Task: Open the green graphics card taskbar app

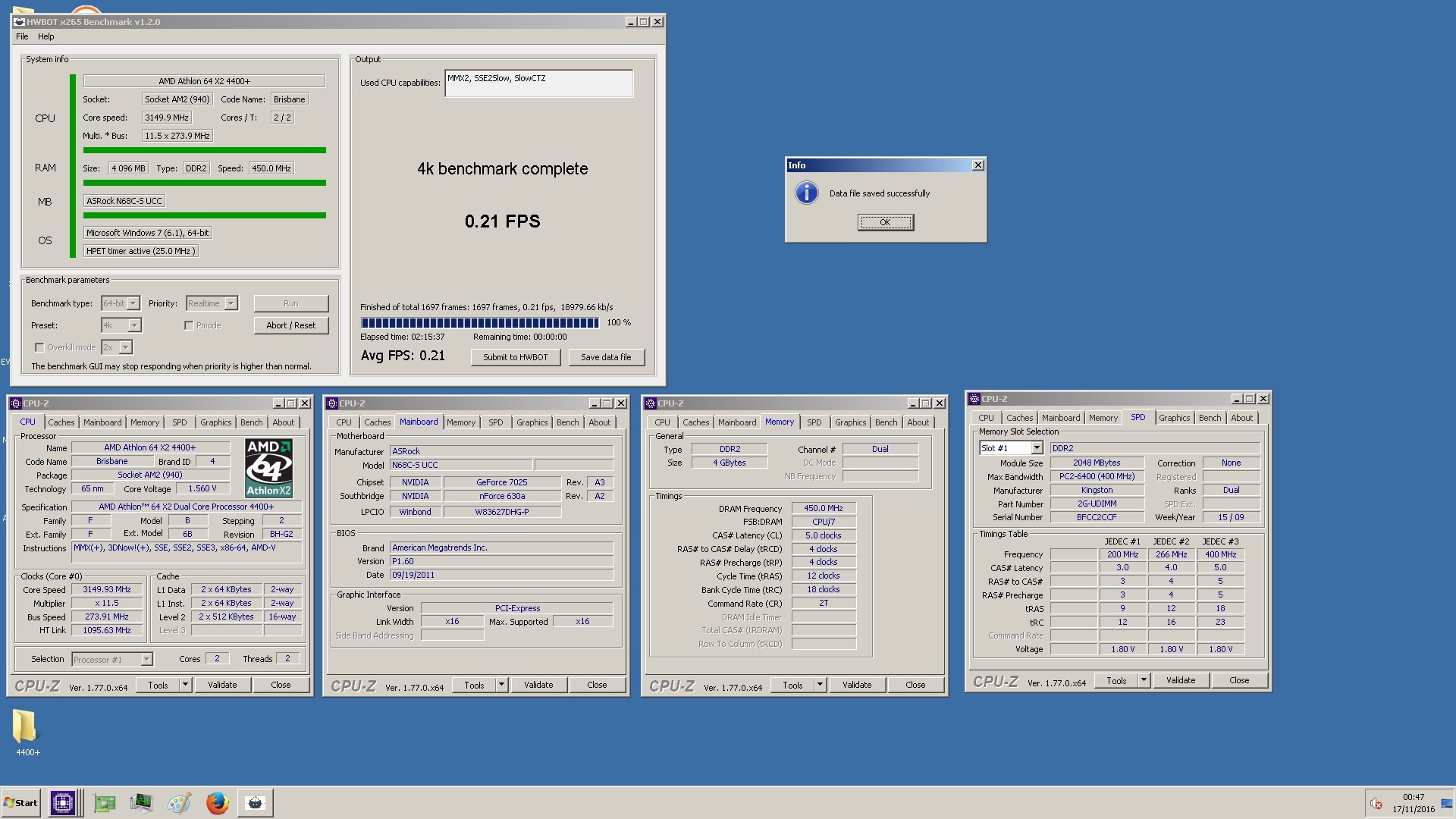Action: [104, 802]
